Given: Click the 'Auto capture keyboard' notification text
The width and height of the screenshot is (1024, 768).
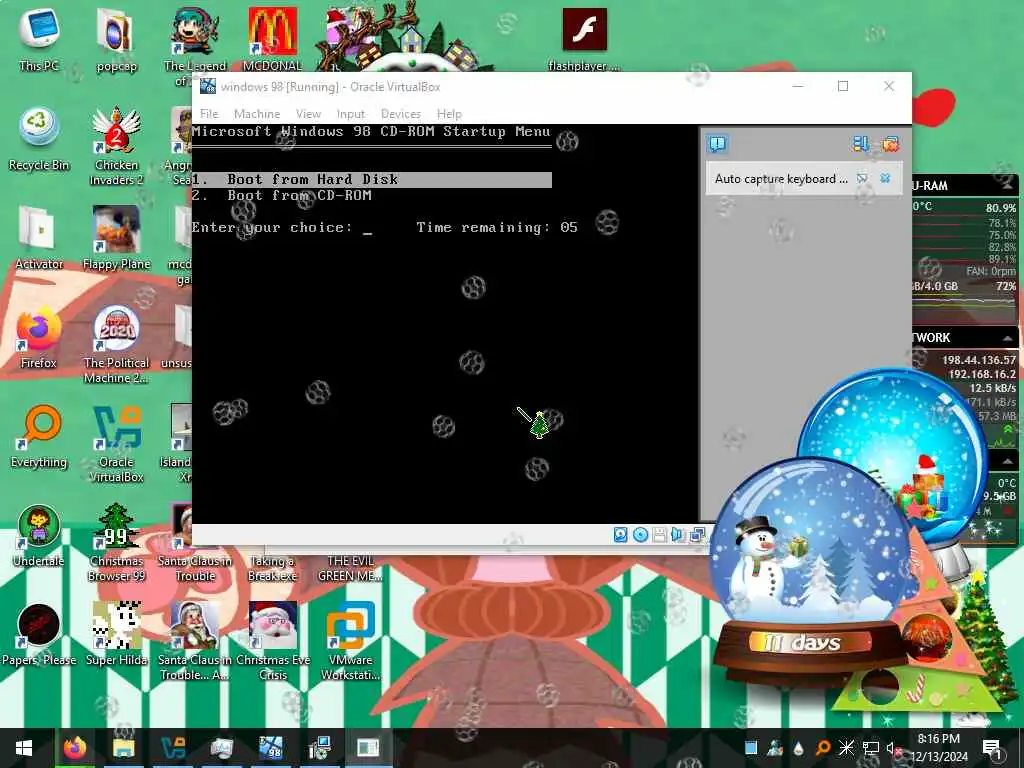Looking at the screenshot, I should (x=781, y=179).
